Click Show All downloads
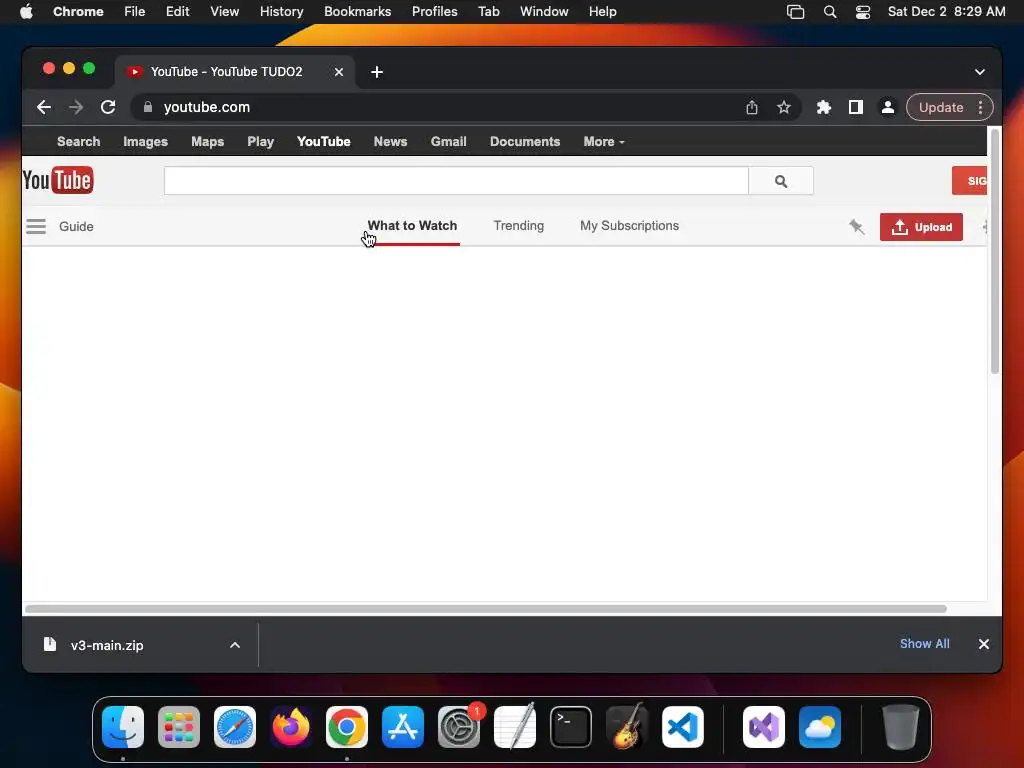 click(925, 644)
